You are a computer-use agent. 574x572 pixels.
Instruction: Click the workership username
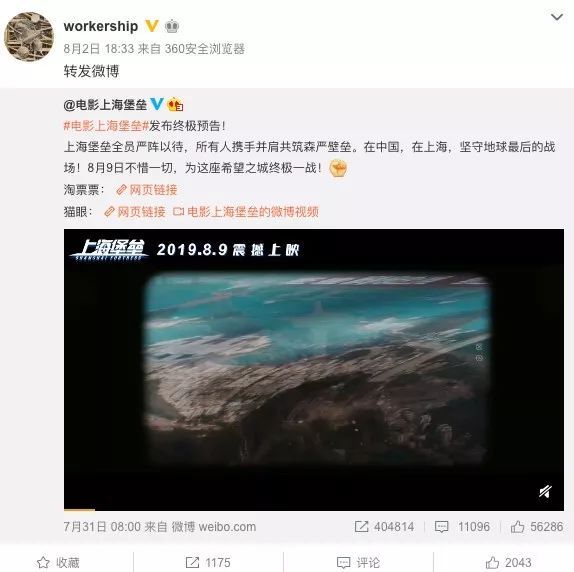pos(101,26)
